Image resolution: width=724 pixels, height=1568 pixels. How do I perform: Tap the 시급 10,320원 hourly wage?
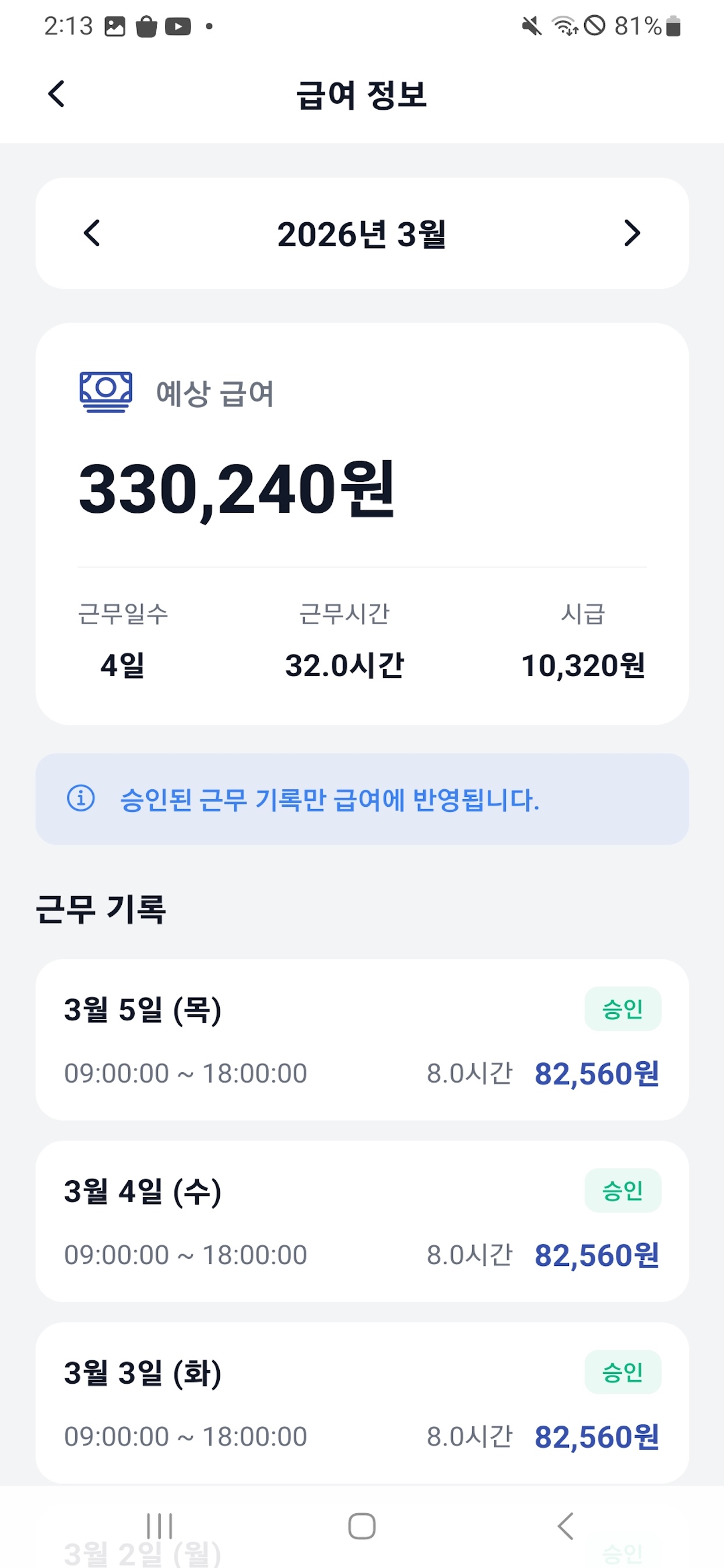point(583,666)
